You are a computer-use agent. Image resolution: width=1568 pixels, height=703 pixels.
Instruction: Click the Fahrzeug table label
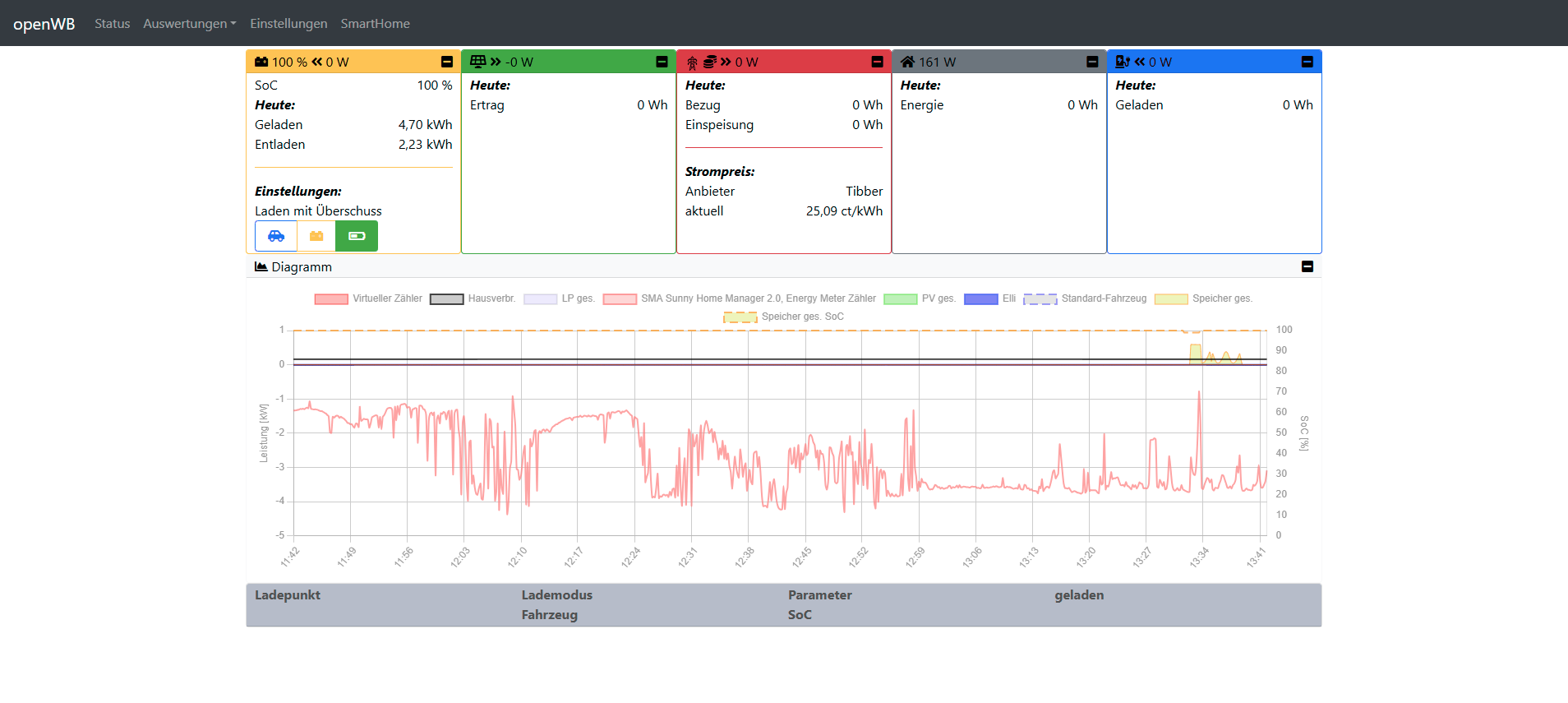coord(549,614)
